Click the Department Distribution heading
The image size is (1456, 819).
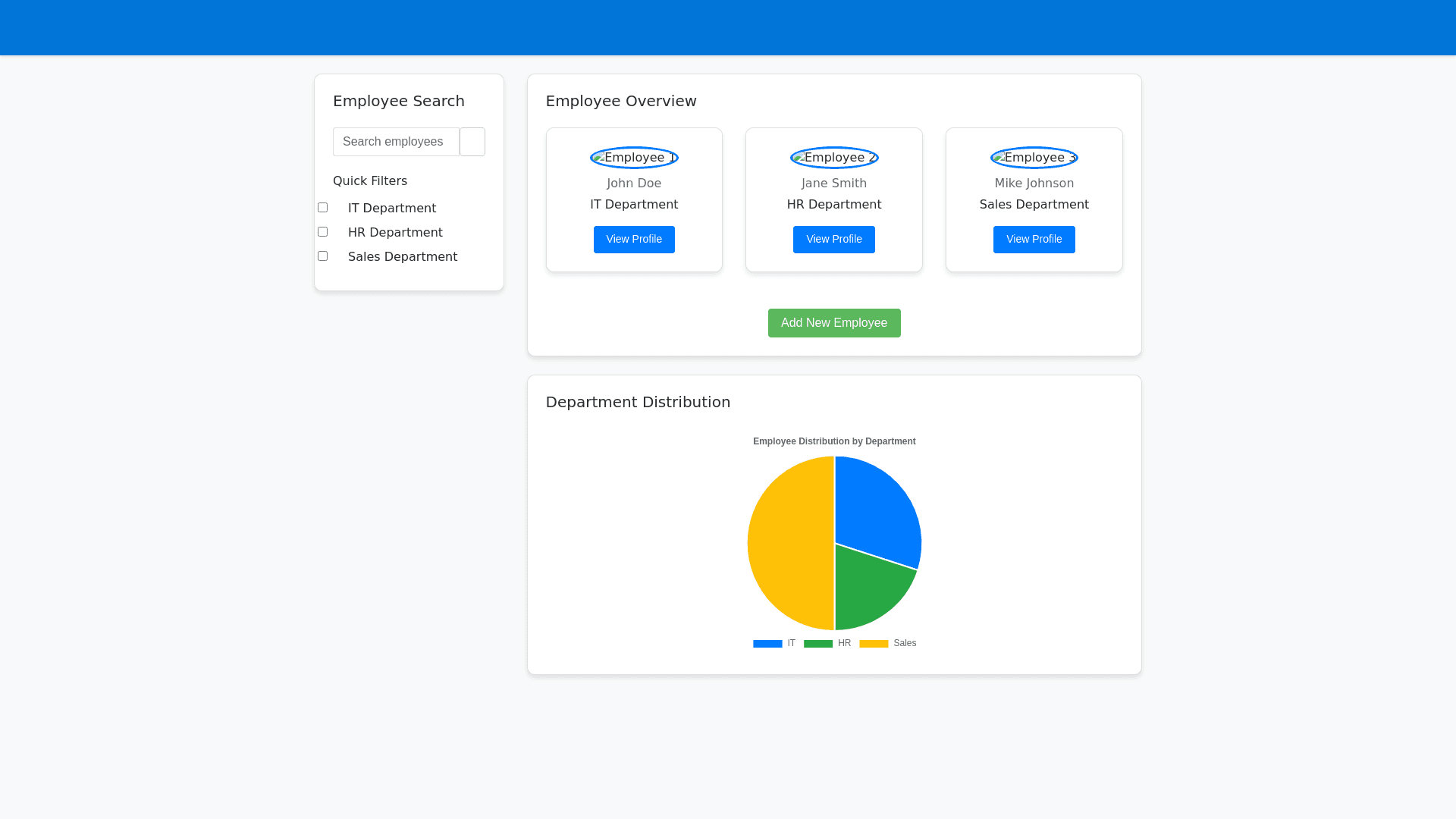pos(638,402)
